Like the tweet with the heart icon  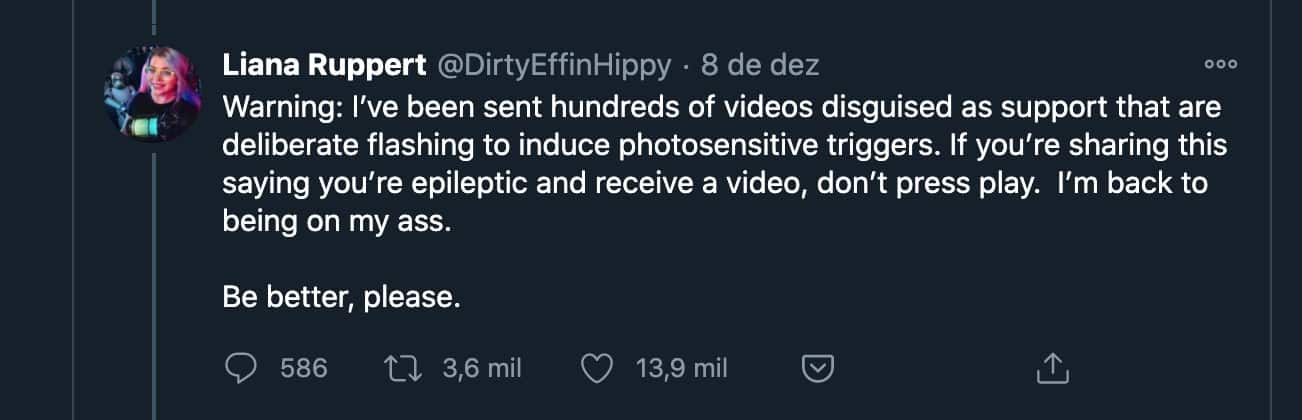(597, 369)
